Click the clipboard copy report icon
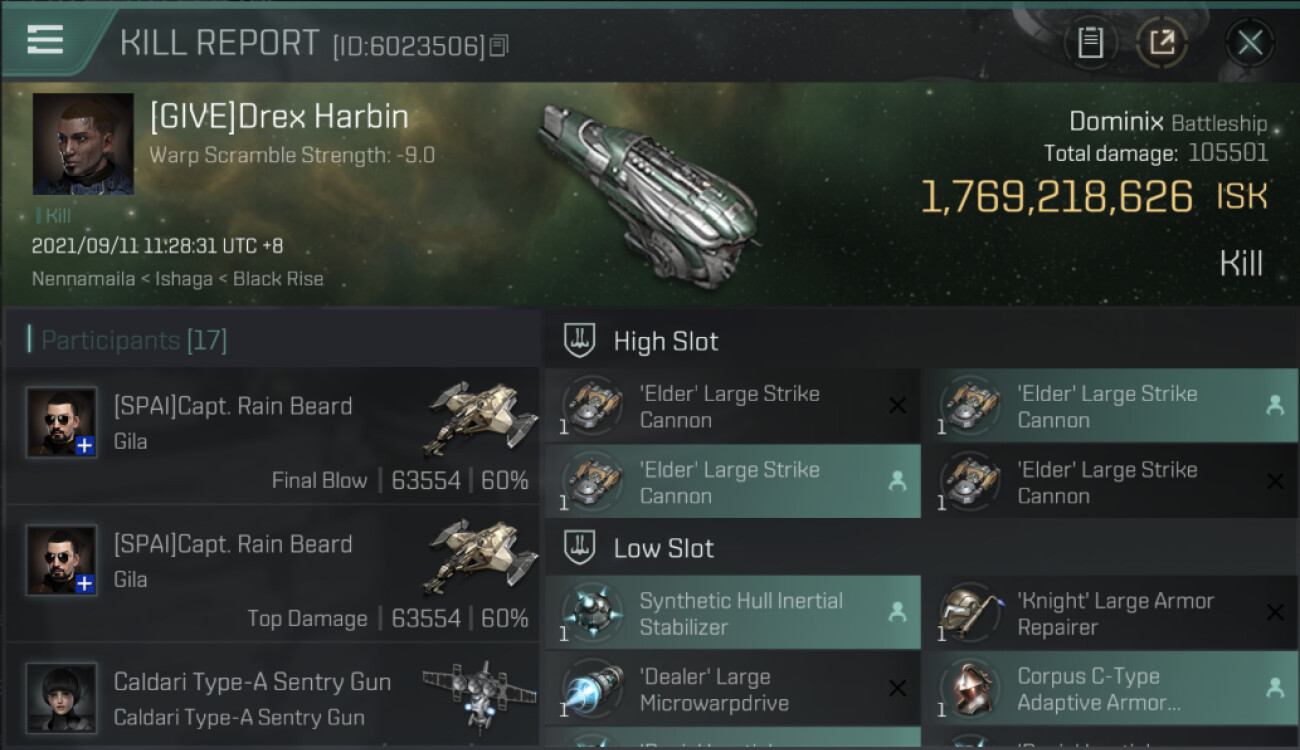Image resolution: width=1300 pixels, height=750 pixels. point(1090,42)
